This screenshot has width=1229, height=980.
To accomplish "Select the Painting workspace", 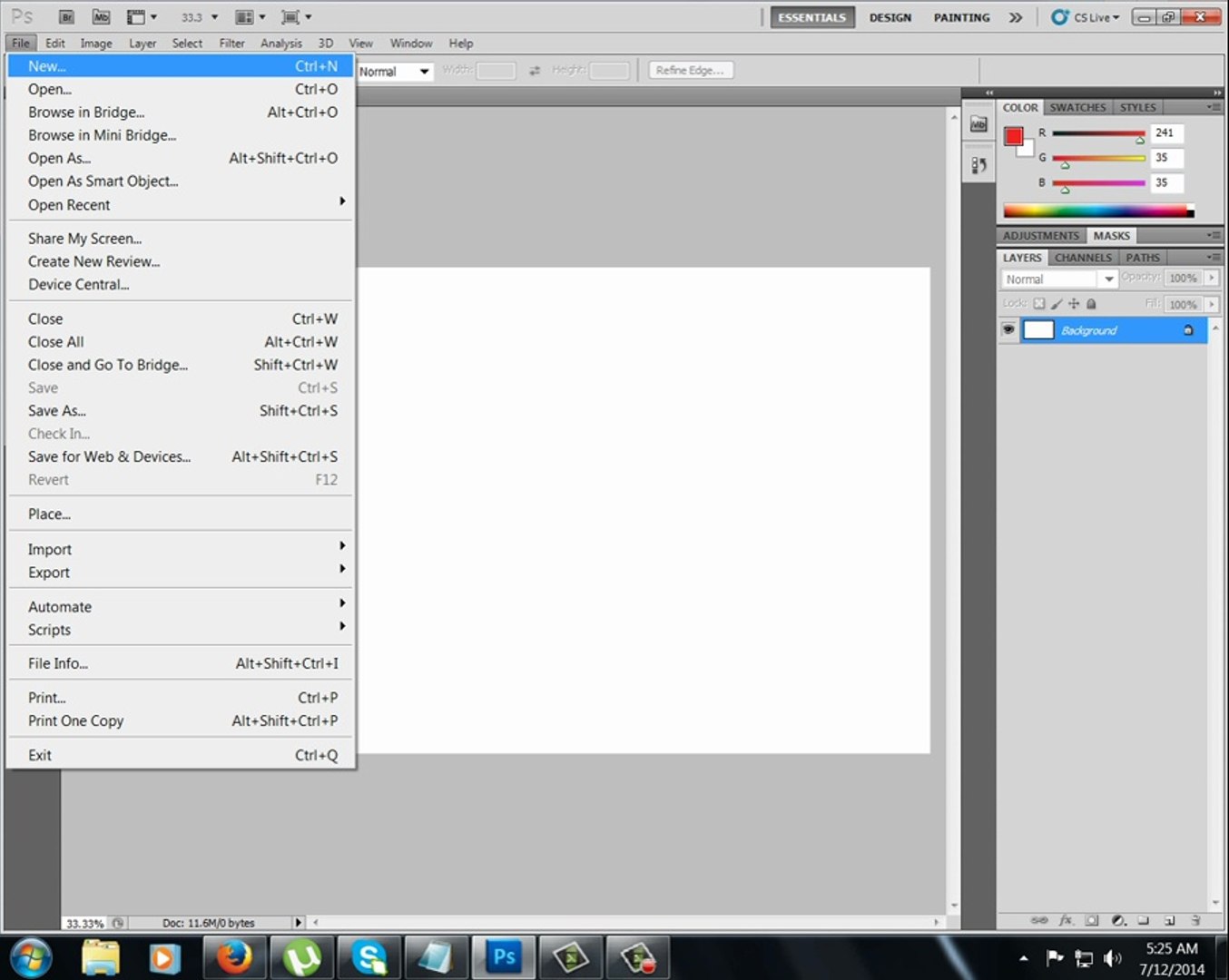I will 961,17.
